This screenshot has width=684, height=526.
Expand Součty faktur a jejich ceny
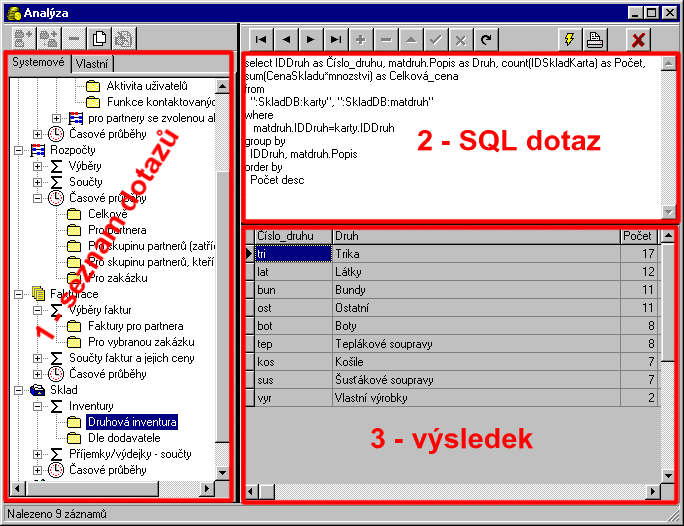click(x=37, y=358)
